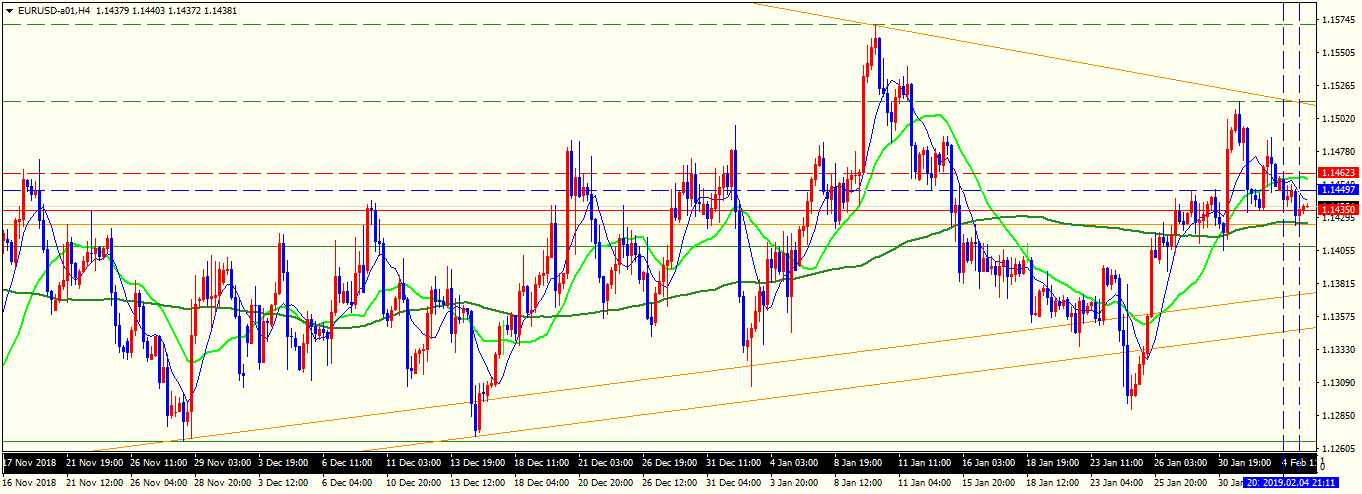Click the 1.12850 price scale value
Screen dimensions: 1362x494
(1340, 416)
